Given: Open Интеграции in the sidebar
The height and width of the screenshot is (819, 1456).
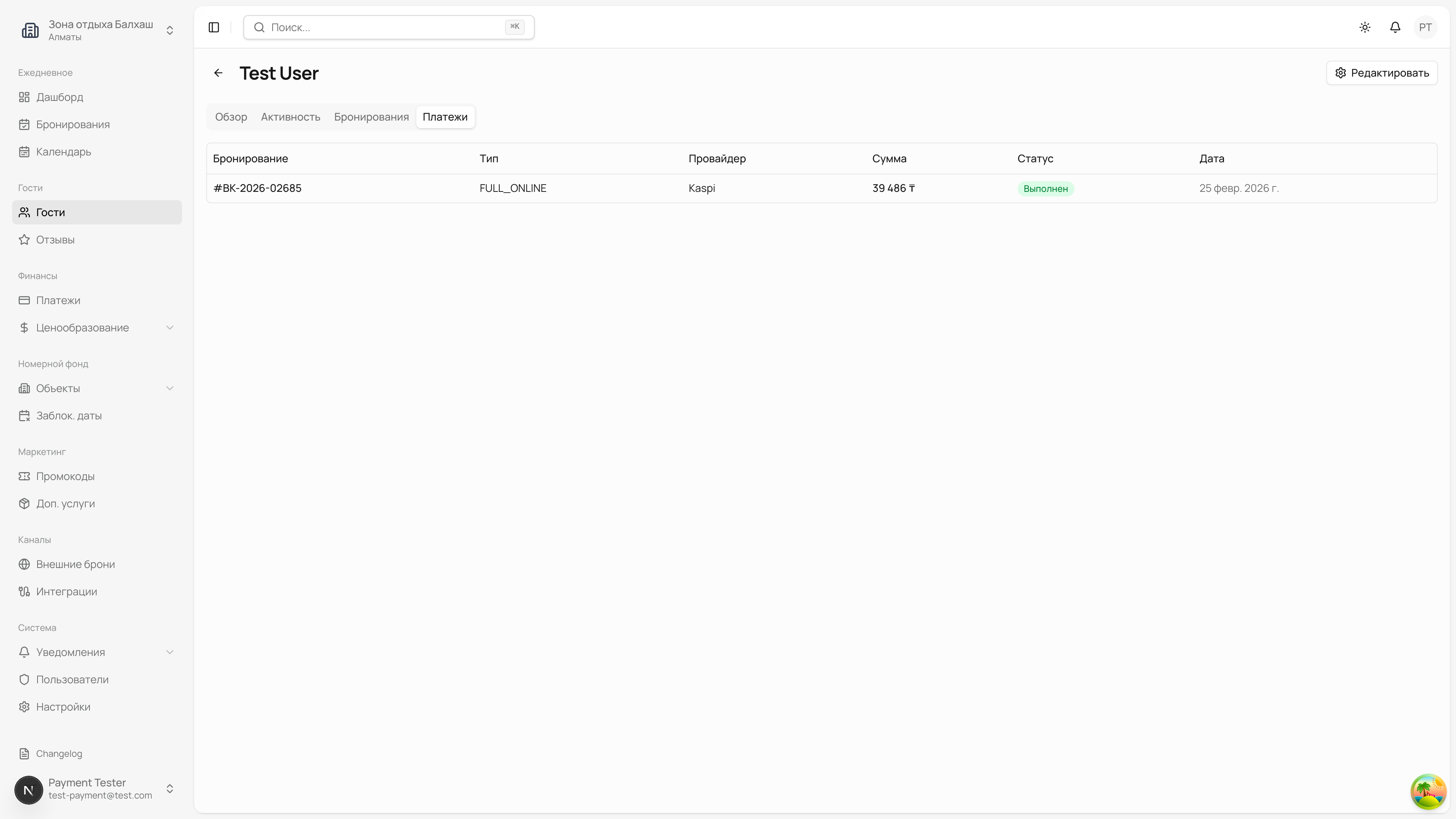Looking at the screenshot, I should [x=66, y=591].
